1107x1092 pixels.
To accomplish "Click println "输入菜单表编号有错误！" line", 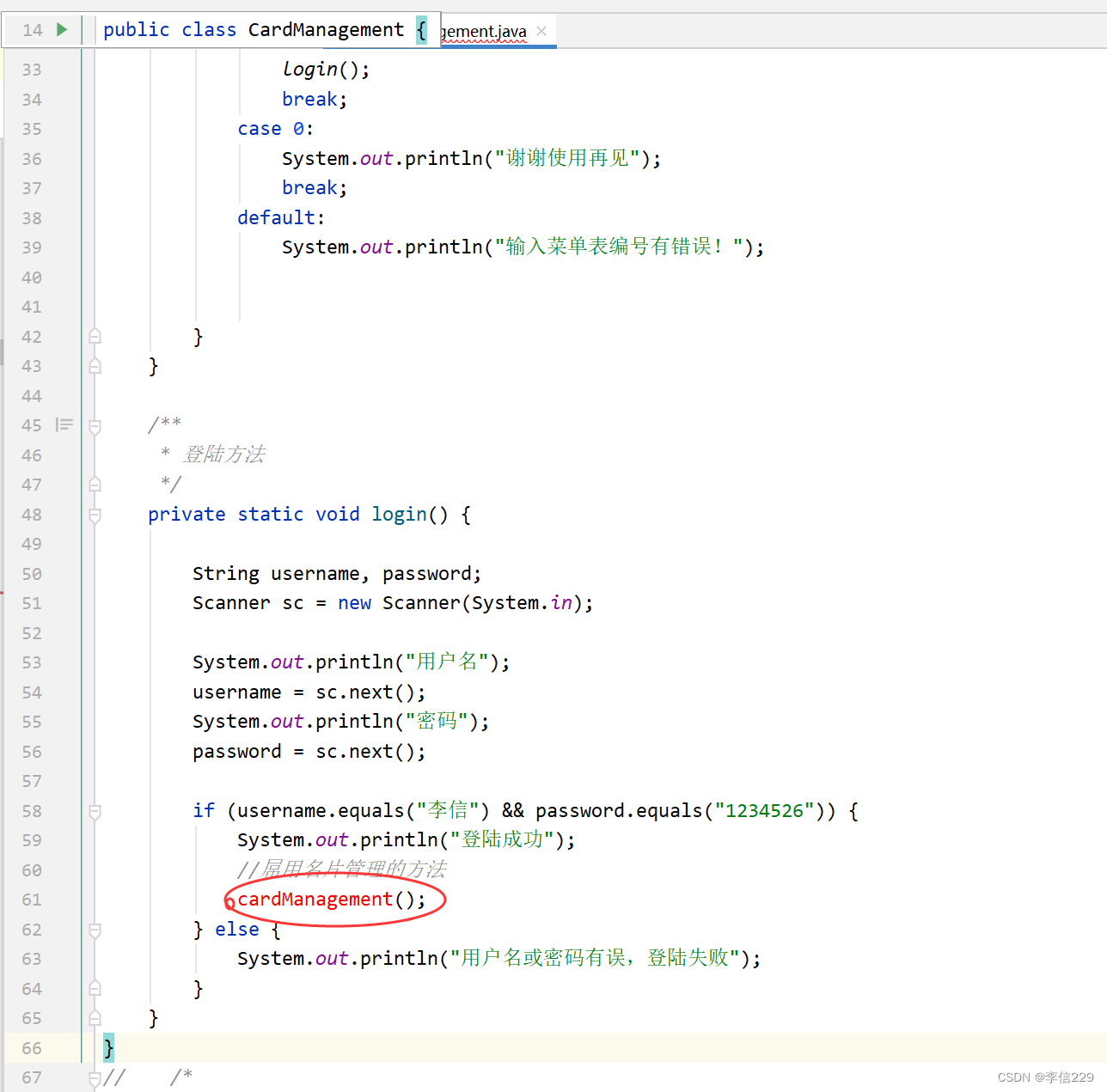I will (523, 247).
